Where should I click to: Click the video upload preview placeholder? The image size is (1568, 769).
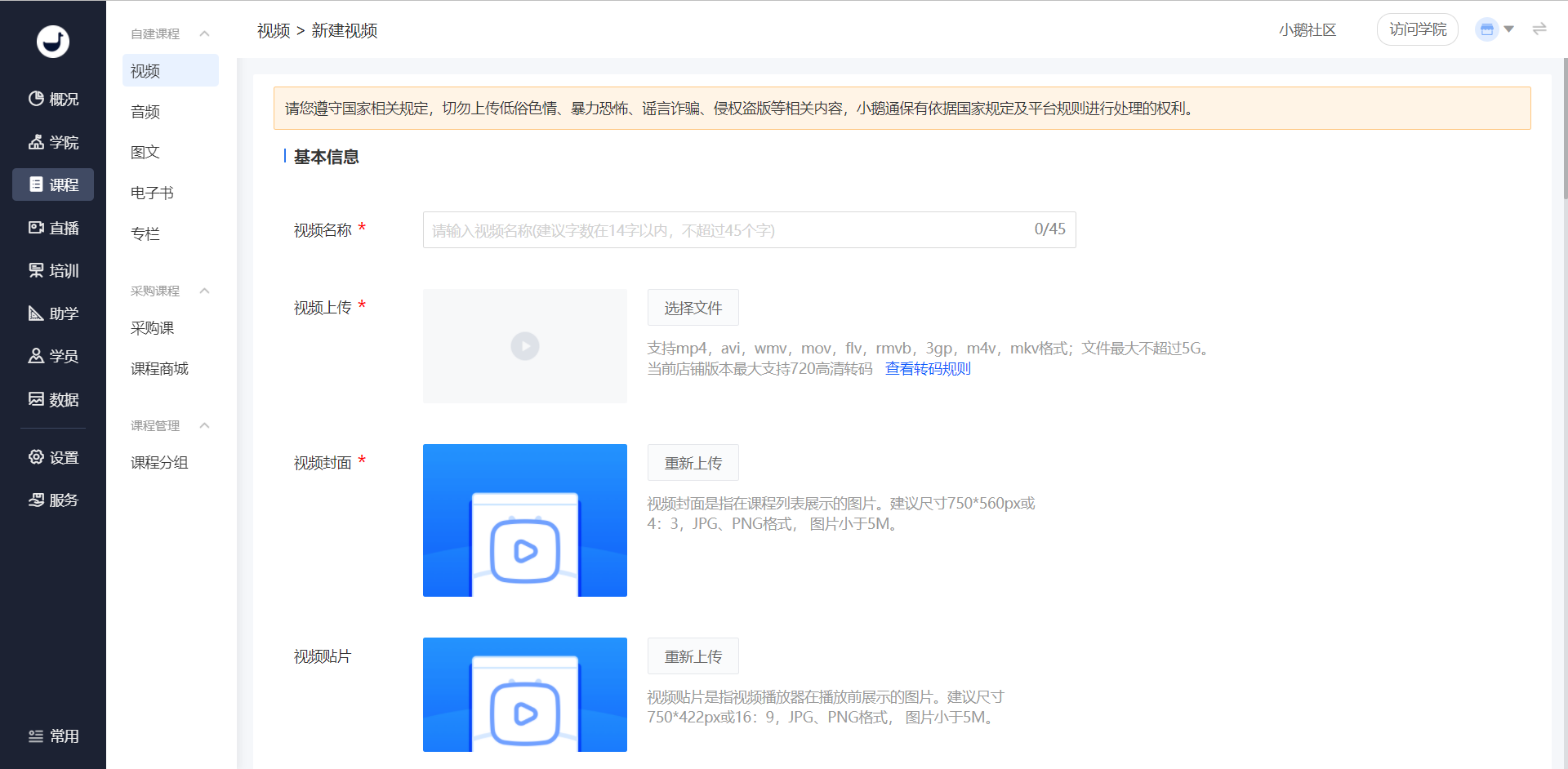click(x=524, y=346)
